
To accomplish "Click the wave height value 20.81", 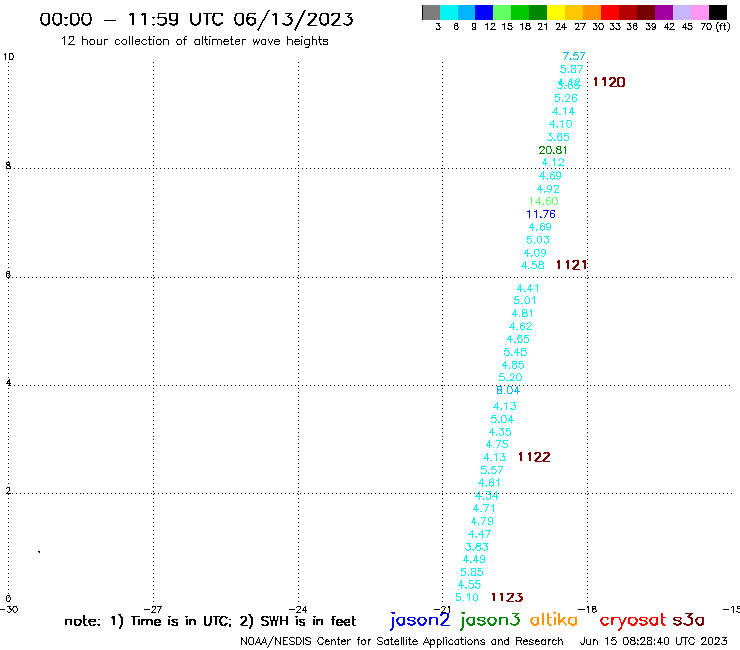I will coord(553,150).
